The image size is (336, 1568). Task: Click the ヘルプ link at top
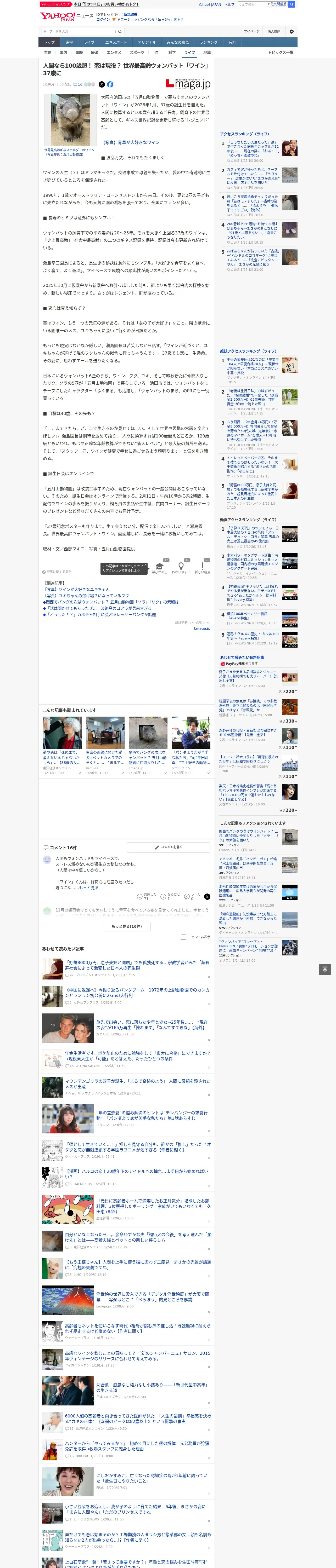tap(229, 4)
